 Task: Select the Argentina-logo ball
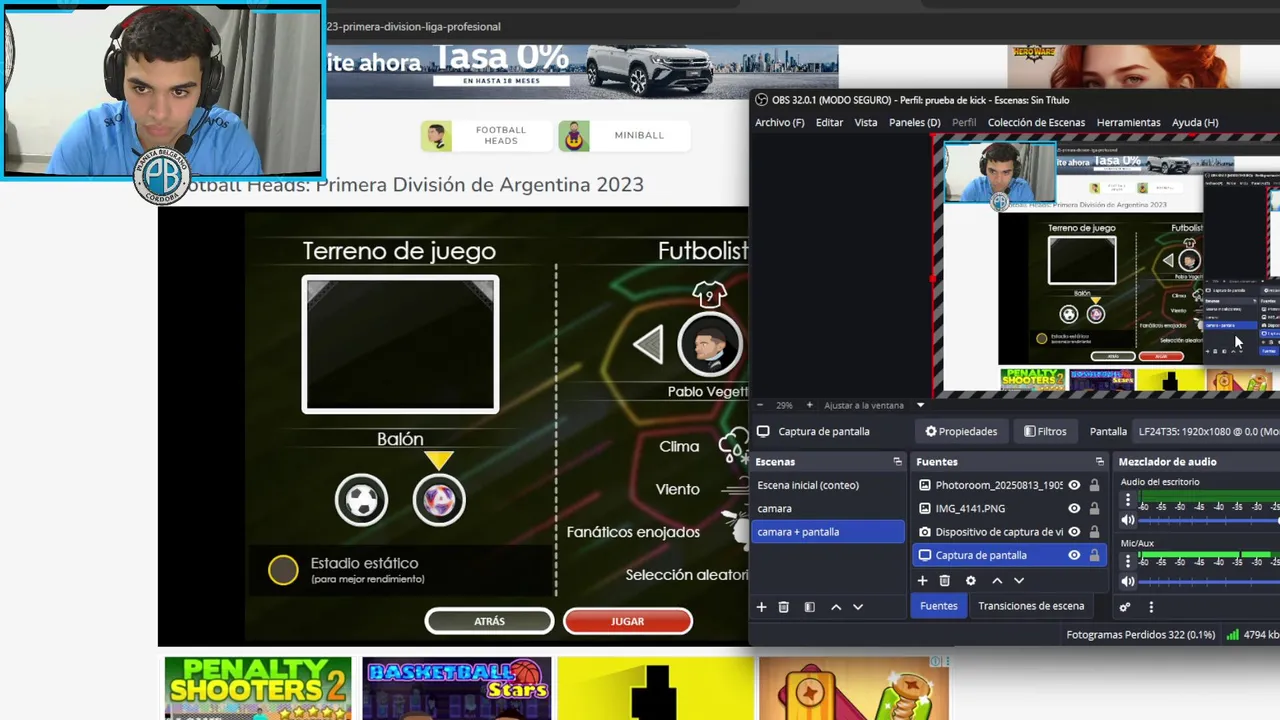coord(439,499)
